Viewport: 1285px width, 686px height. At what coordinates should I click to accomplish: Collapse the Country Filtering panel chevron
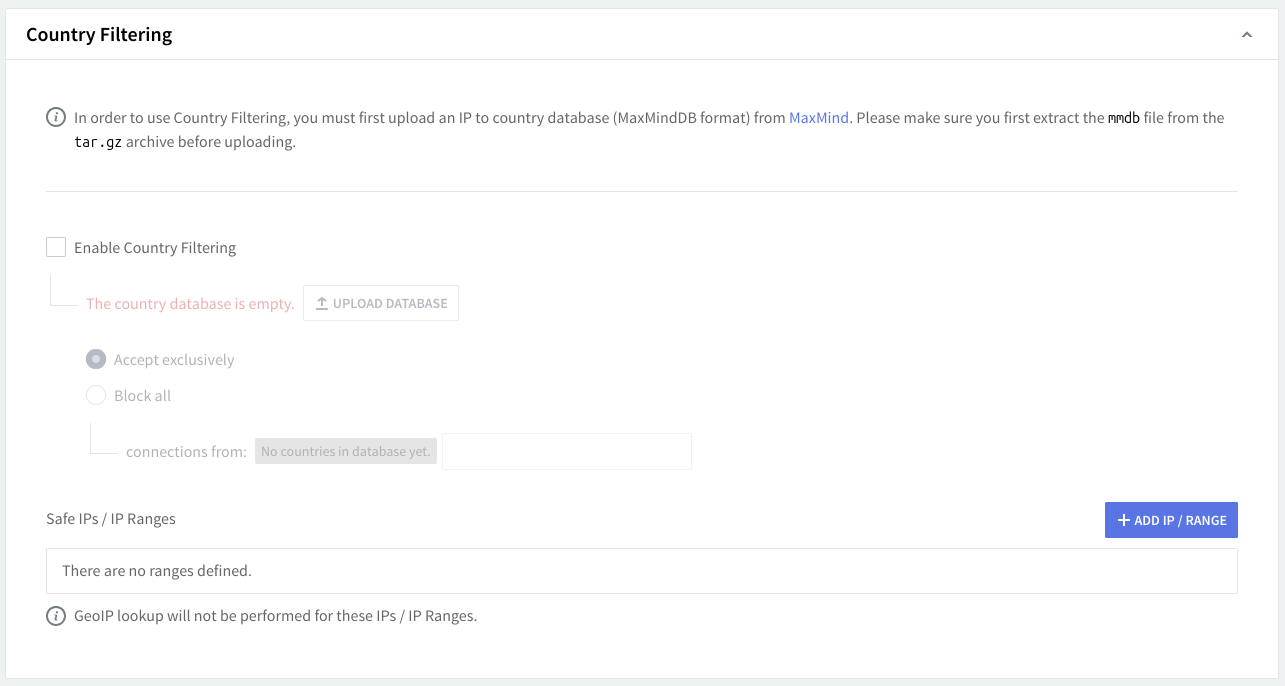pos(1246,35)
